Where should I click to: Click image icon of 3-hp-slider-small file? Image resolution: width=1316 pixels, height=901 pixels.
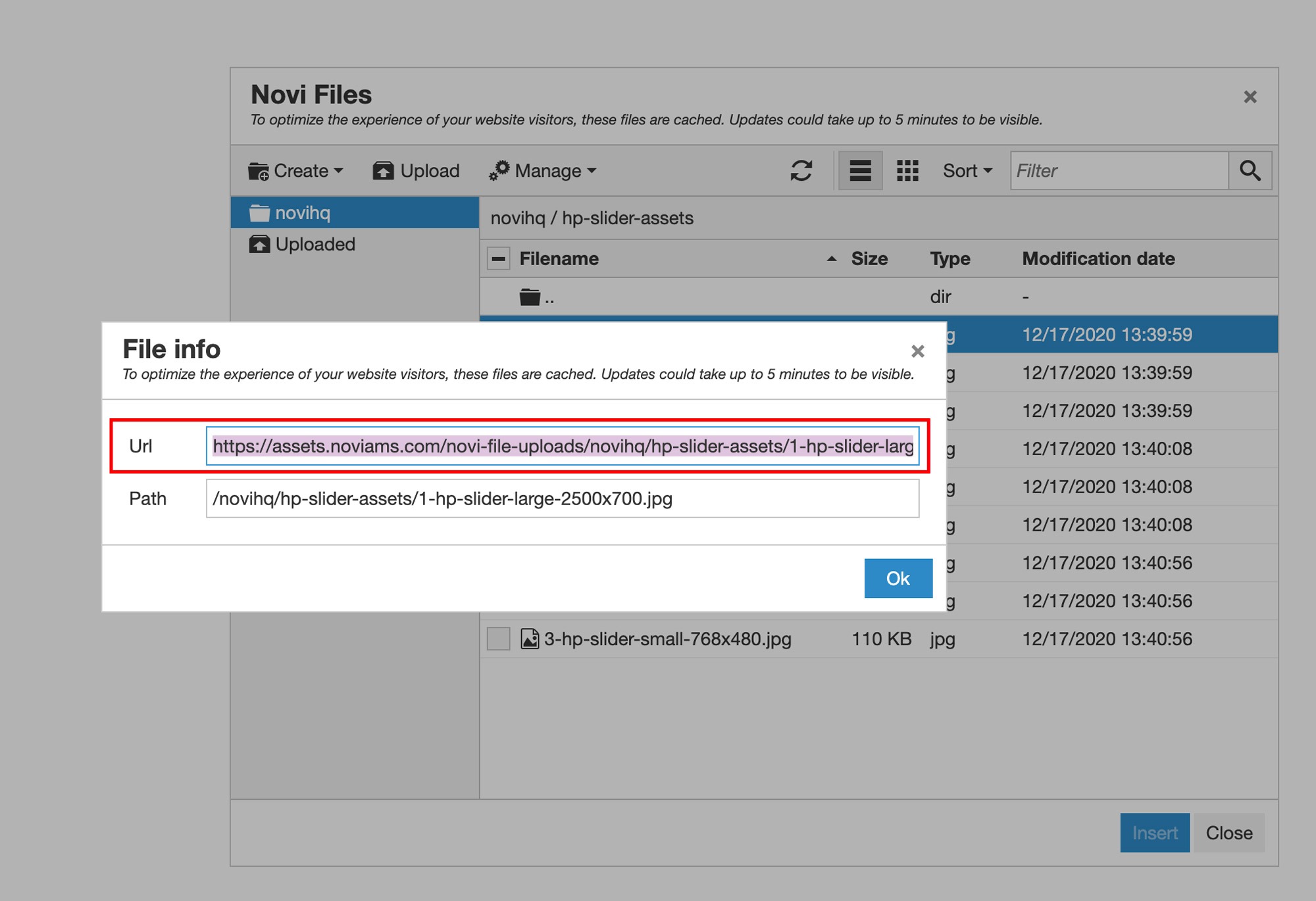pos(530,639)
